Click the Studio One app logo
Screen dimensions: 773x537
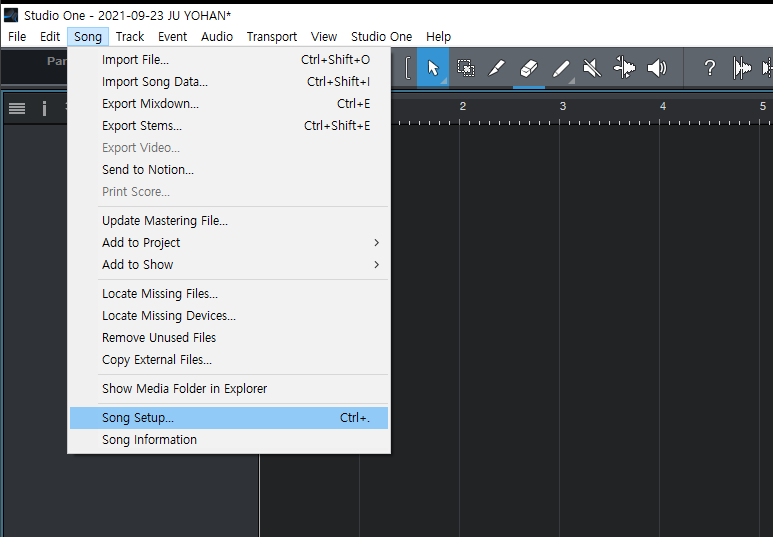(x=11, y=15)
